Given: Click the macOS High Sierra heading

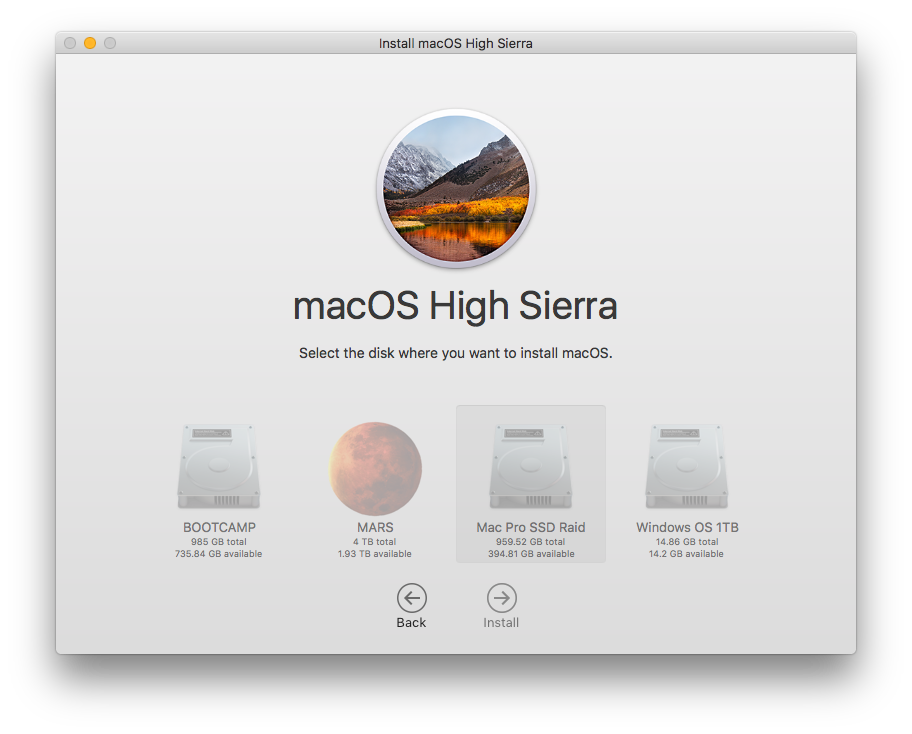Looking at the screenshot, I should pos(455,307).
